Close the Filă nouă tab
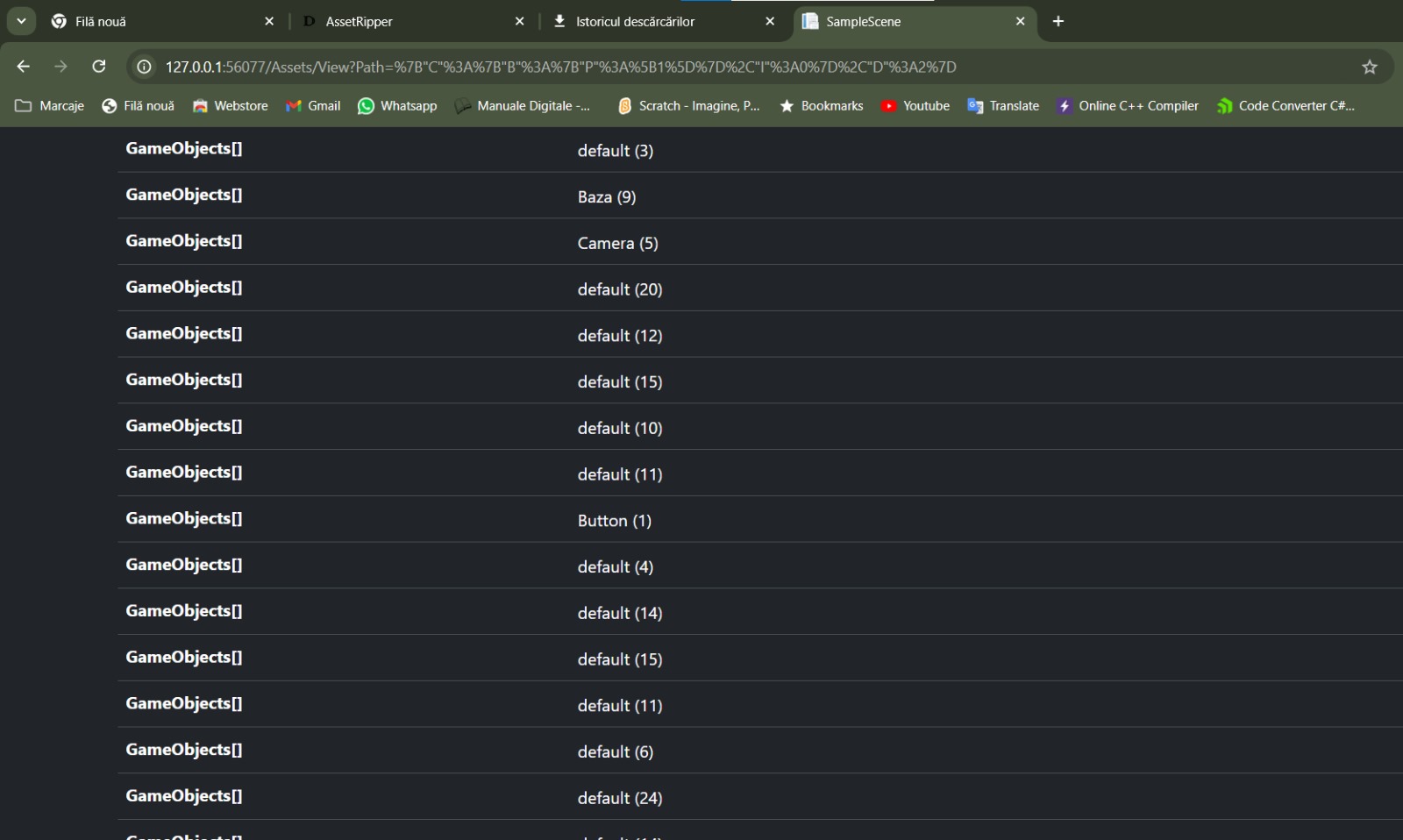1403x840 pixels. coord(269,21)
